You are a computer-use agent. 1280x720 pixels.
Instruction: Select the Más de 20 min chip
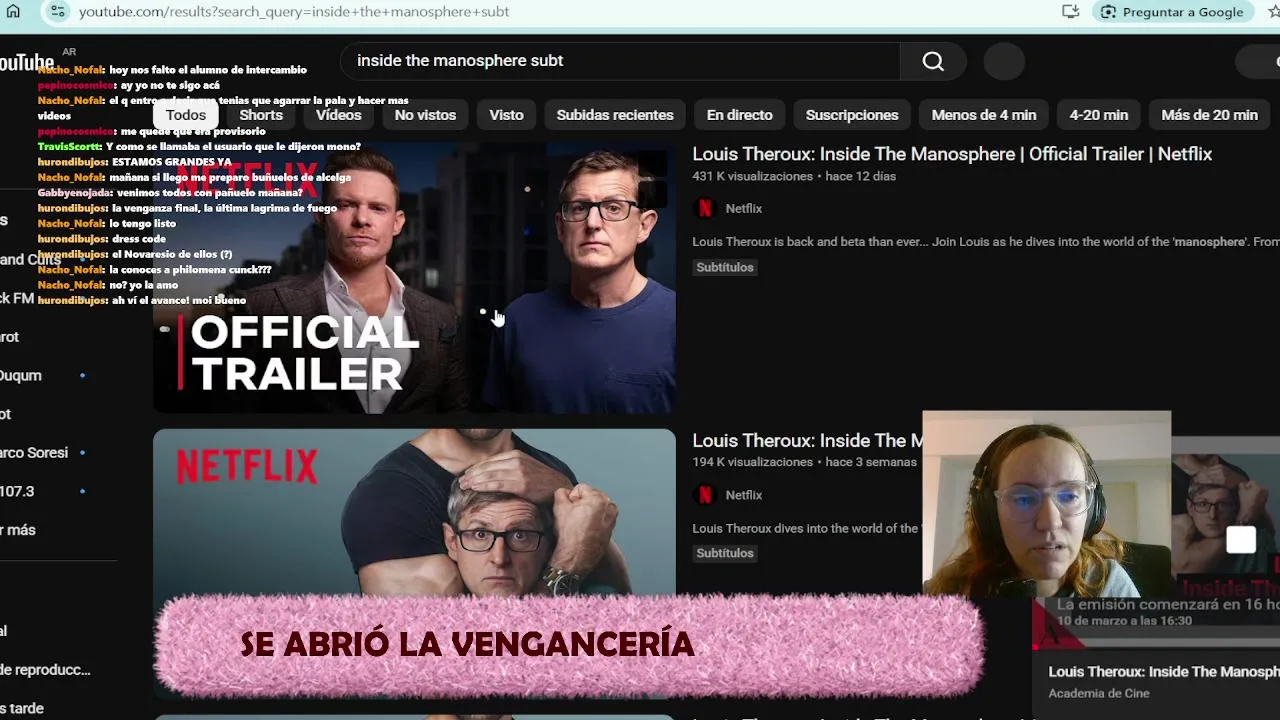pos(1209,115)
